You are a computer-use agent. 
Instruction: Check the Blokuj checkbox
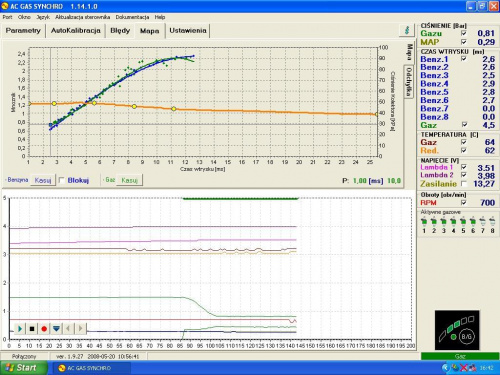[62, 180]
